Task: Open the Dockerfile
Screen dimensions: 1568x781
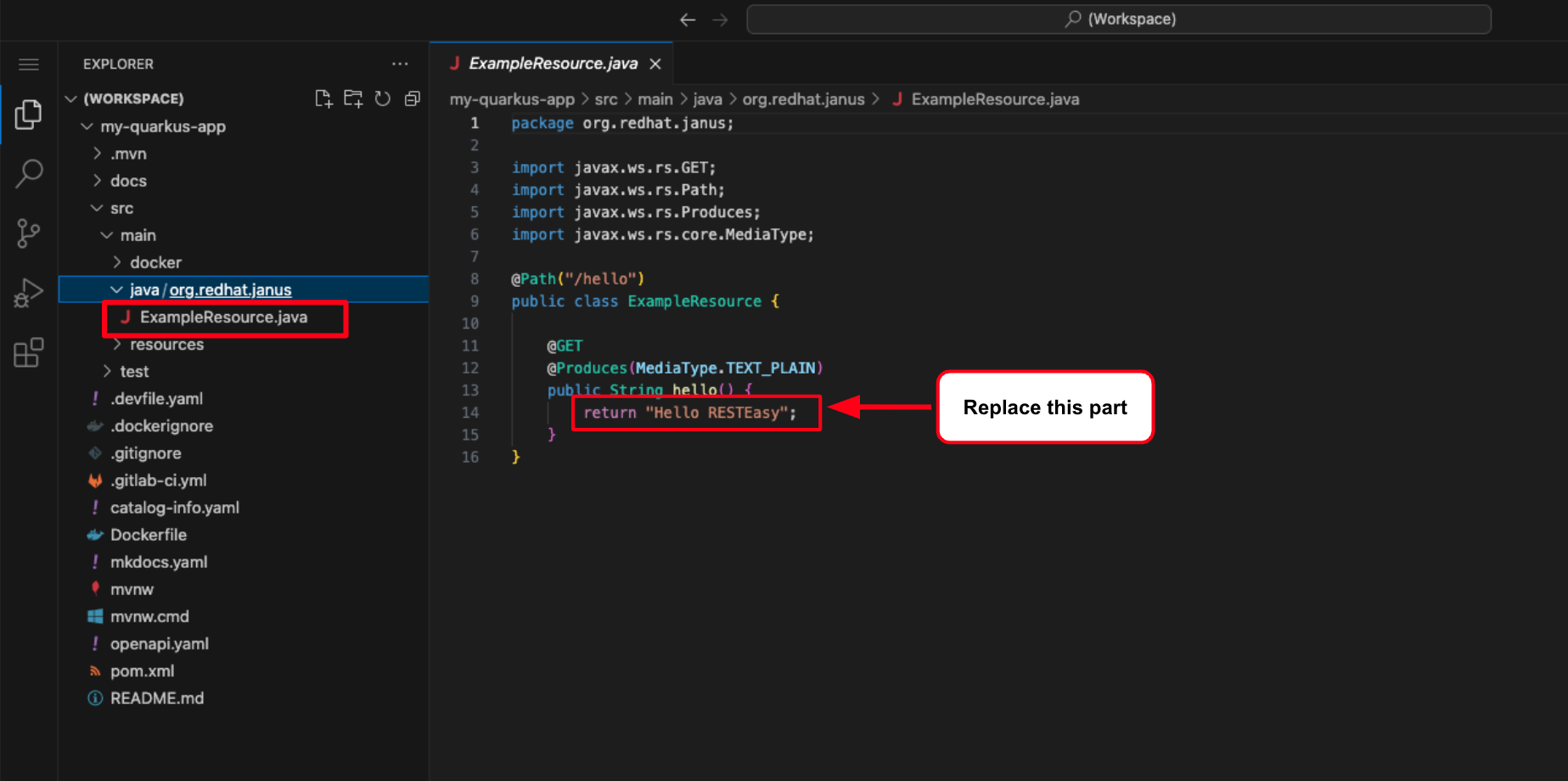Action: 148,534
